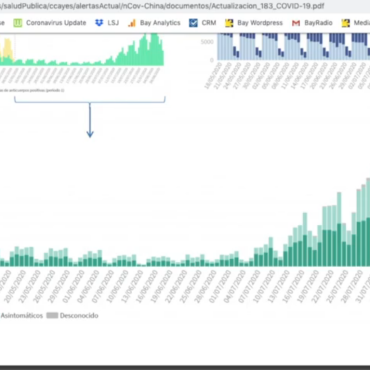Click the blue downward arrow below bracket
The height and width of the screenshot is (370, 370).
coord(90,120)
